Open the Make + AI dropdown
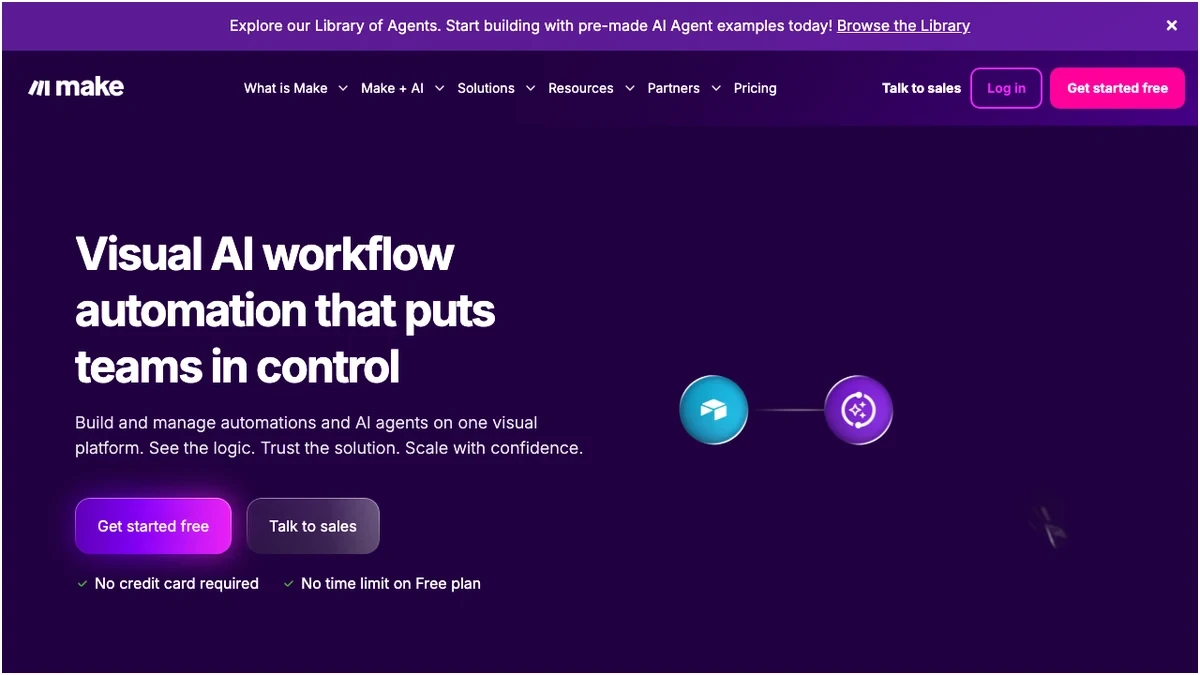The width and height of the screenshot is (1200, 675). pos(395,88)
